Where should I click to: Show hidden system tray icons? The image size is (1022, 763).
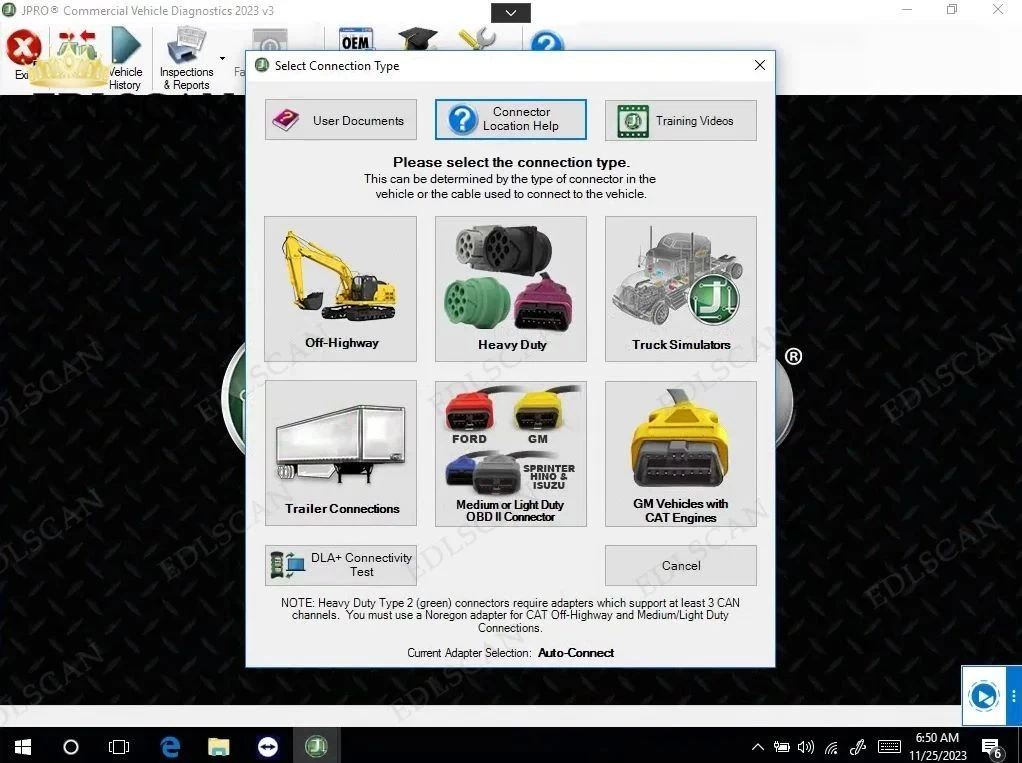757,747
